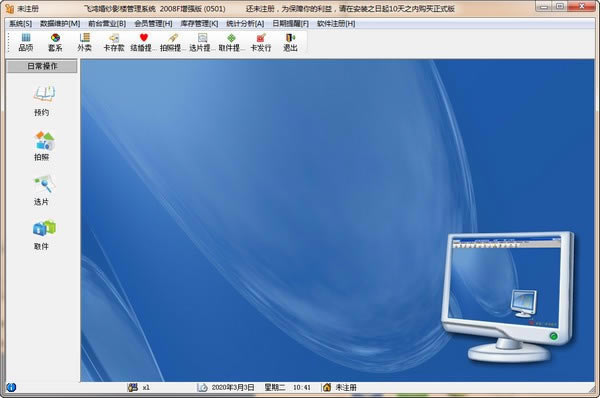Screen dimensions: 600x398
Task: Open the 卡存款 card deposit icon
Action: 114,42
